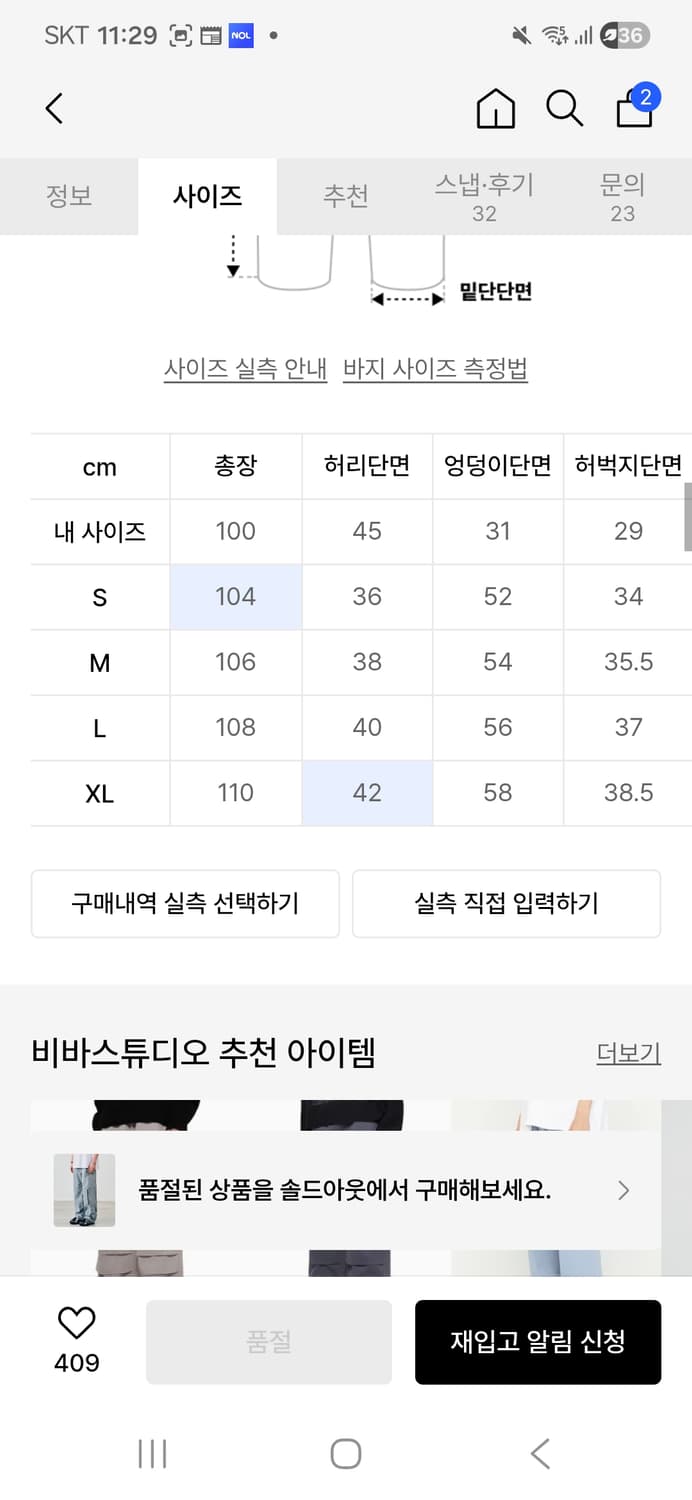This screenshot has width=692, height=1500.
Task: Open the NOL icon in the status bar
Action: pos(240,33)
